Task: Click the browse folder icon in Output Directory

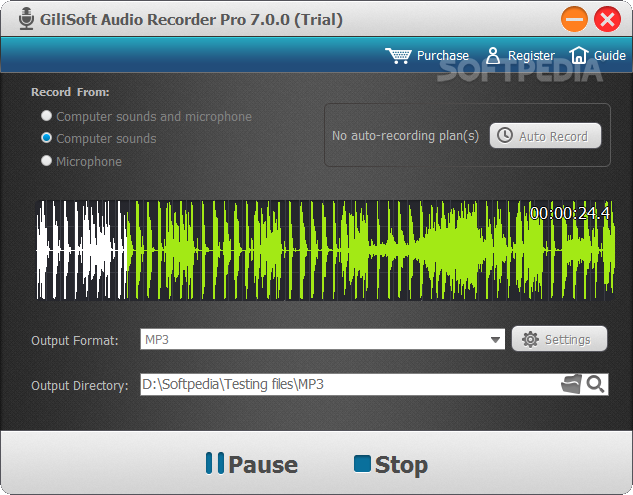Action: coord(571,384)
